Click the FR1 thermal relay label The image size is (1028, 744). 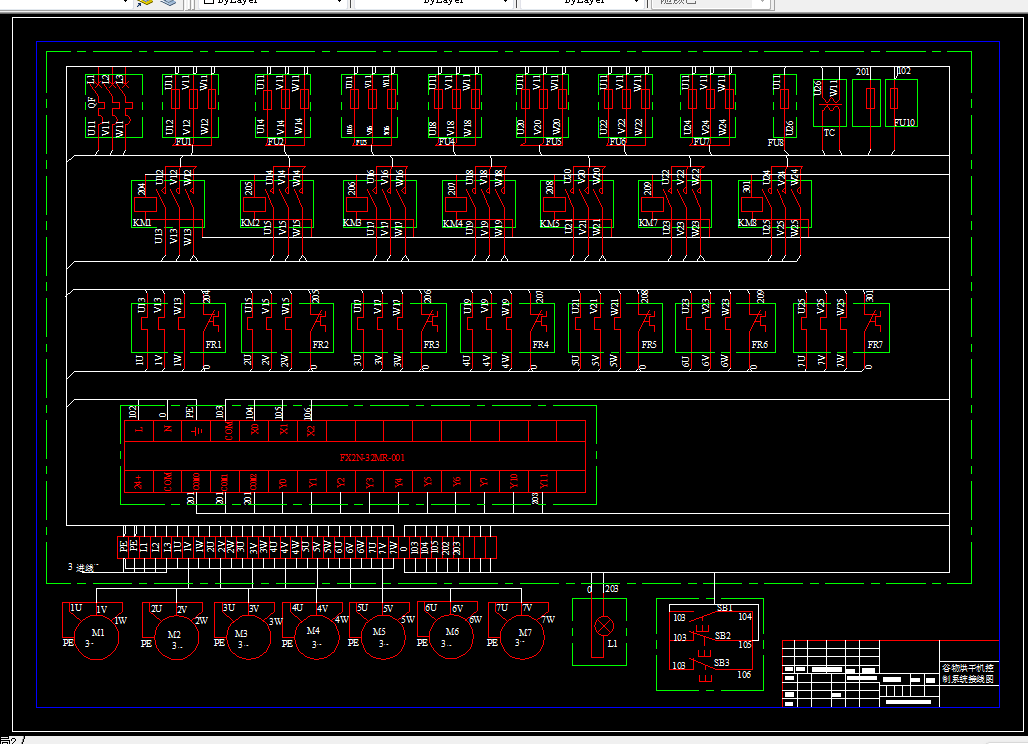tap(213, 344)
